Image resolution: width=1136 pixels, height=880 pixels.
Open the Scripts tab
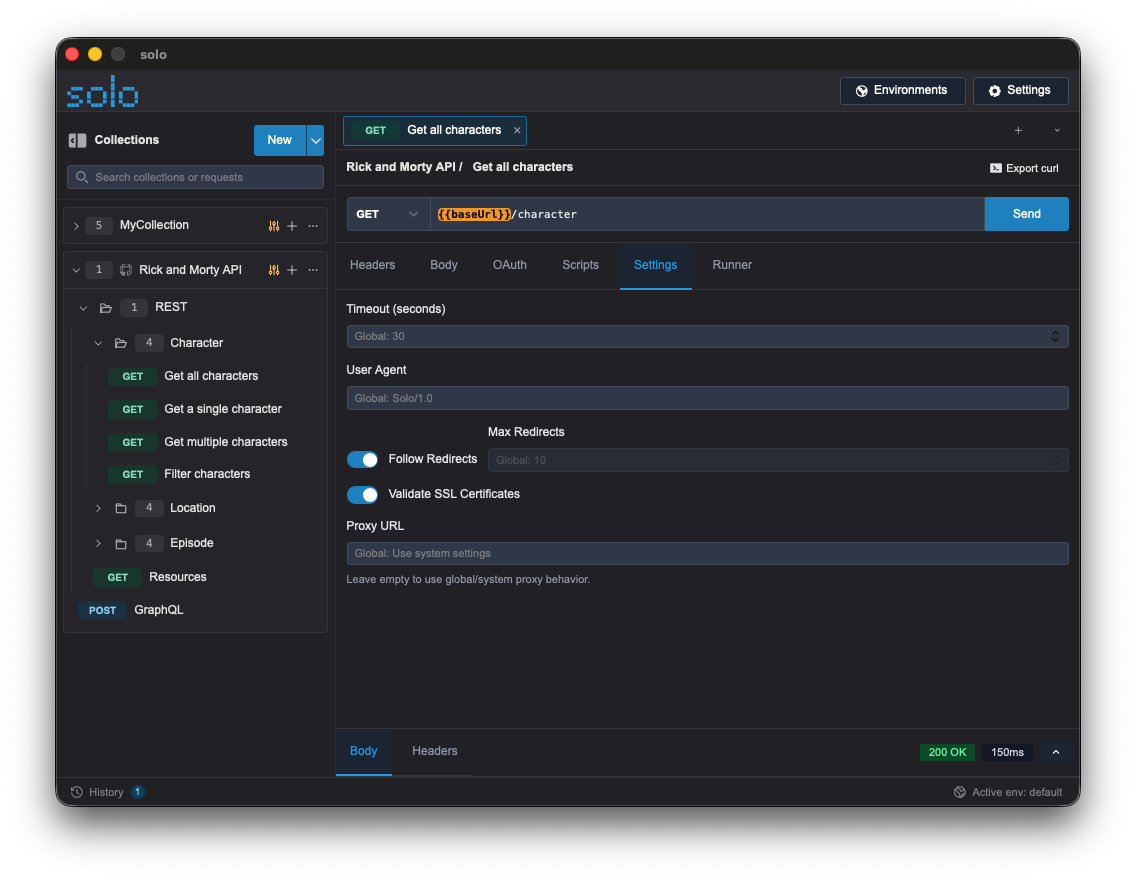580,265
